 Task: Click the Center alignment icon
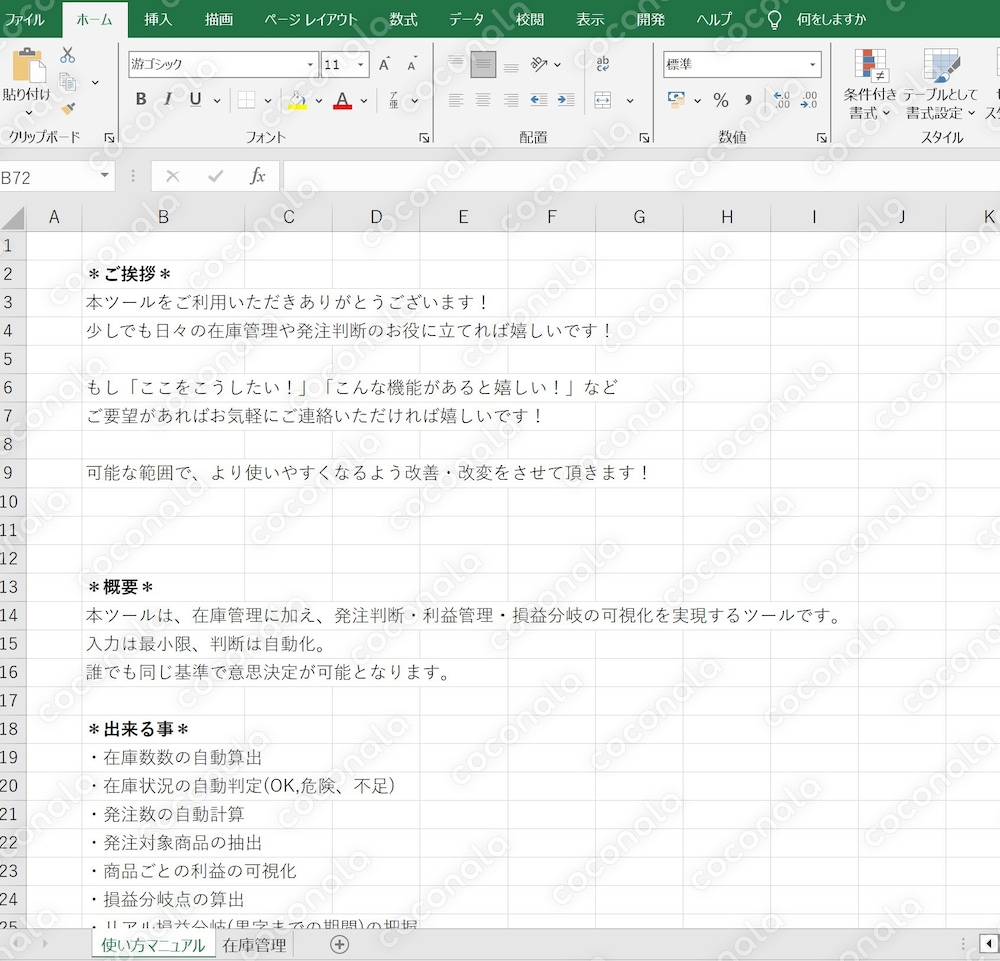coord(483,99)
